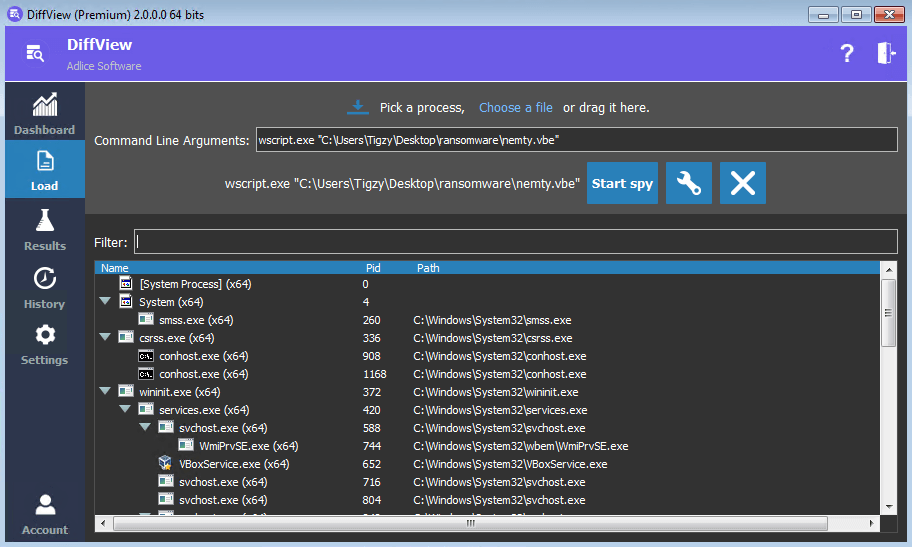The height and width of the screenshot is (547, 912).
Task: Collapse the csrss.exe tree node
Action: click(105, 338)
